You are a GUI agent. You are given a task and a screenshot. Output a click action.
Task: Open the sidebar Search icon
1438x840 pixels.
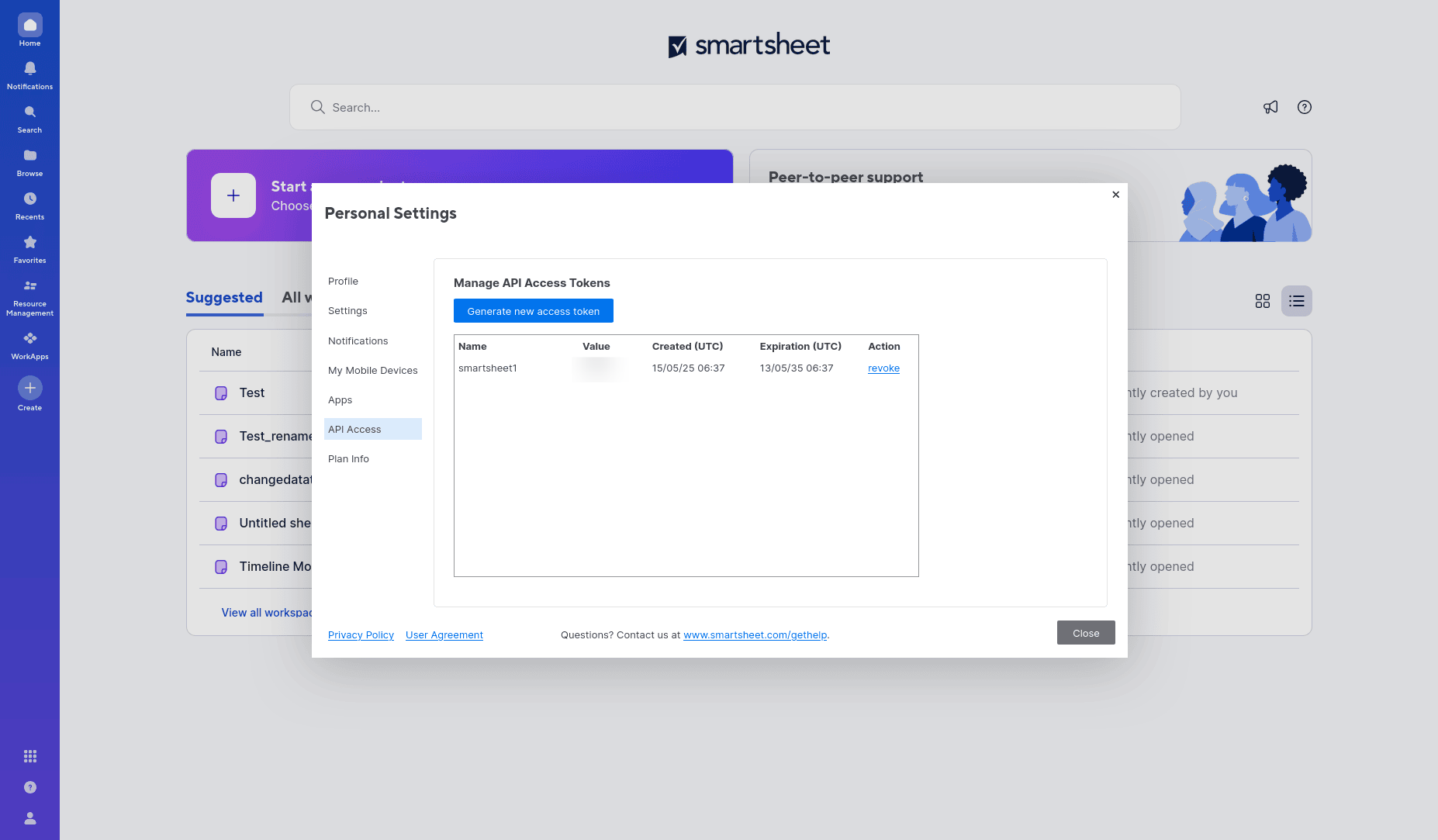pos(29,119)
